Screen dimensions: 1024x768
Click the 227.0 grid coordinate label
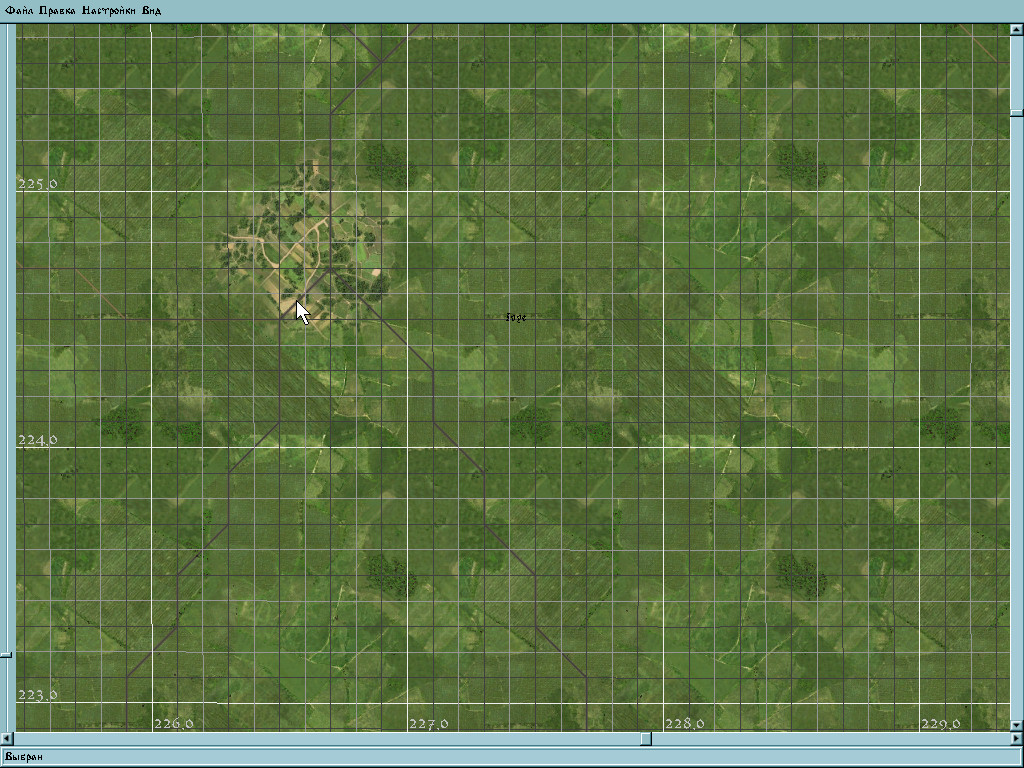pos(429,724)
